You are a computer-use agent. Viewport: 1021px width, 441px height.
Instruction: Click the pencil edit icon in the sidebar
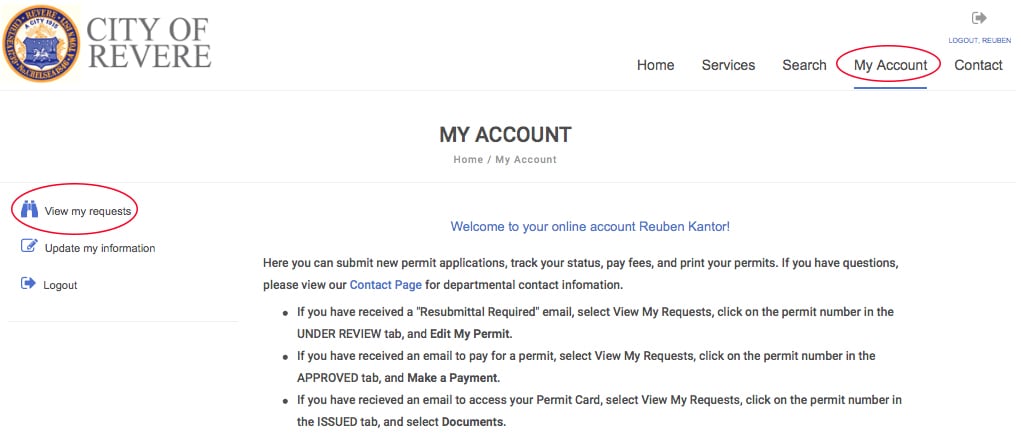pyautogui.click(x=29, y=246)
